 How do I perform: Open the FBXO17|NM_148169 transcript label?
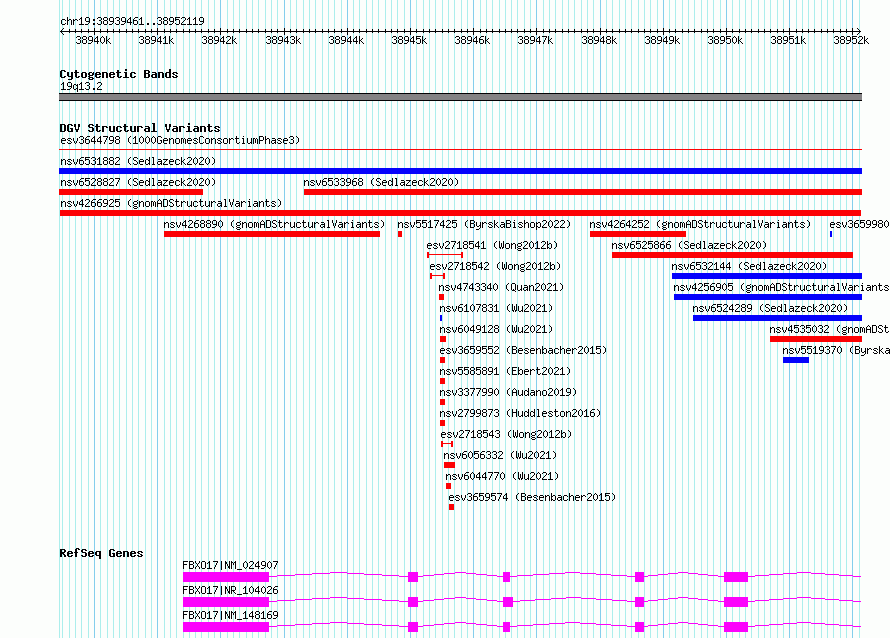[x=230, y=615]
